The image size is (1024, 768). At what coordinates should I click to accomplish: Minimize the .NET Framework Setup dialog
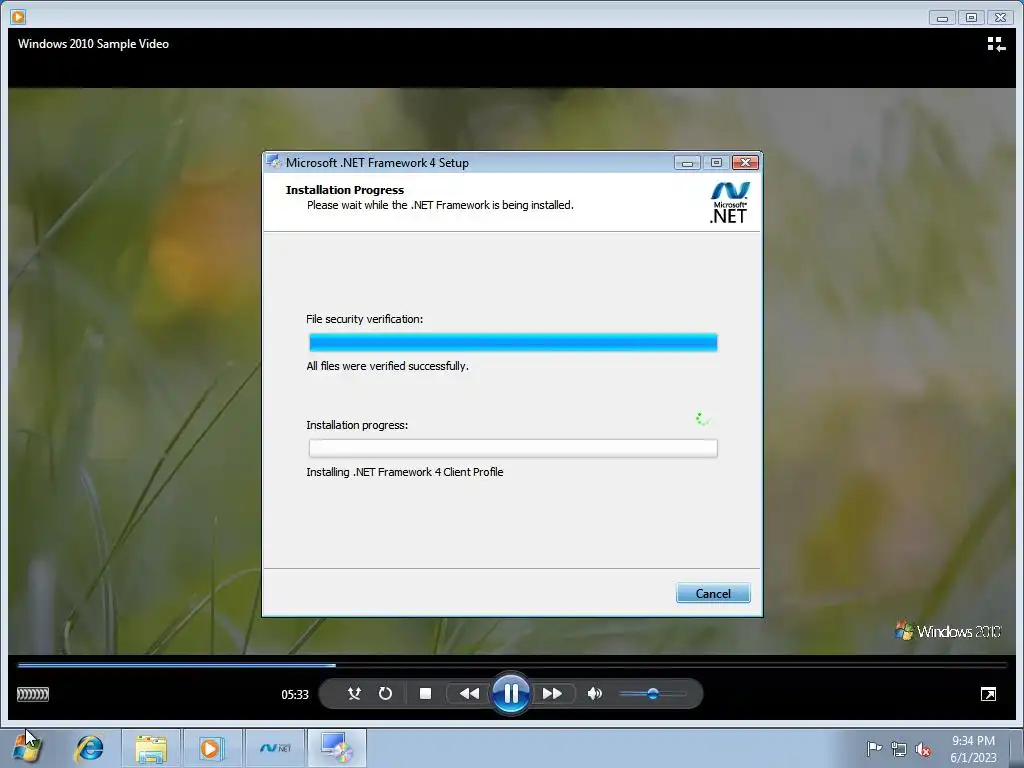[687, 162]
